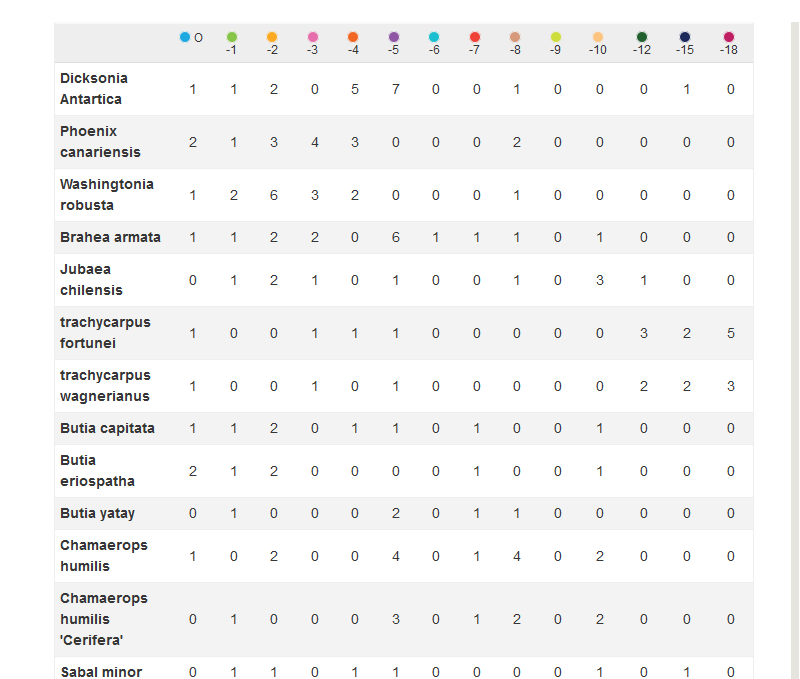Select the pink dot above -3
Viewport: 800px width, 679px height.
313,37
